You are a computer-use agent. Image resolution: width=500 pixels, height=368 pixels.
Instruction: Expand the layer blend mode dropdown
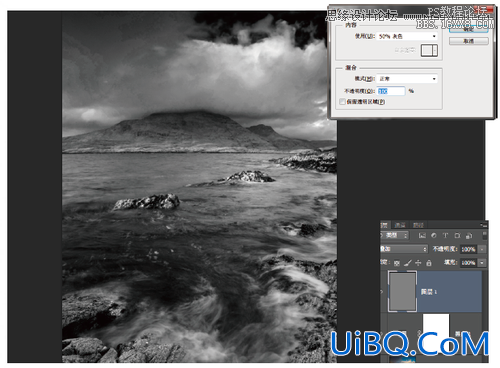coord(404,249)
